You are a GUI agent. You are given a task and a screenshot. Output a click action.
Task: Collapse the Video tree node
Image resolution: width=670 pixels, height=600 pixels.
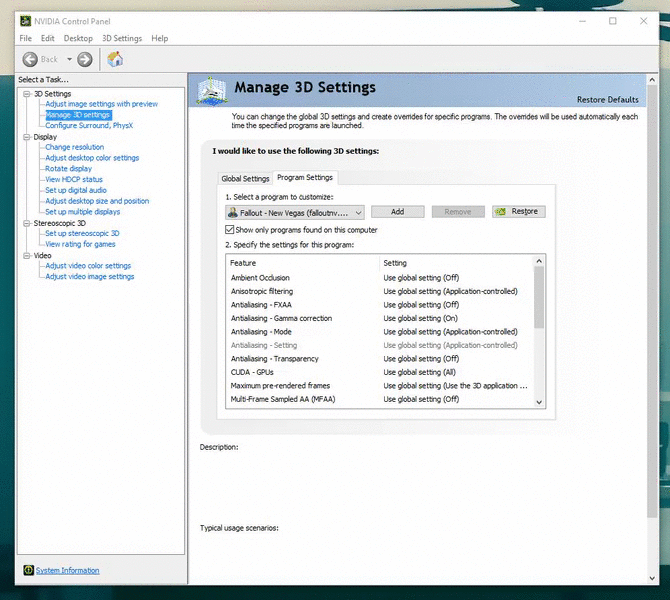pos(27,256)
